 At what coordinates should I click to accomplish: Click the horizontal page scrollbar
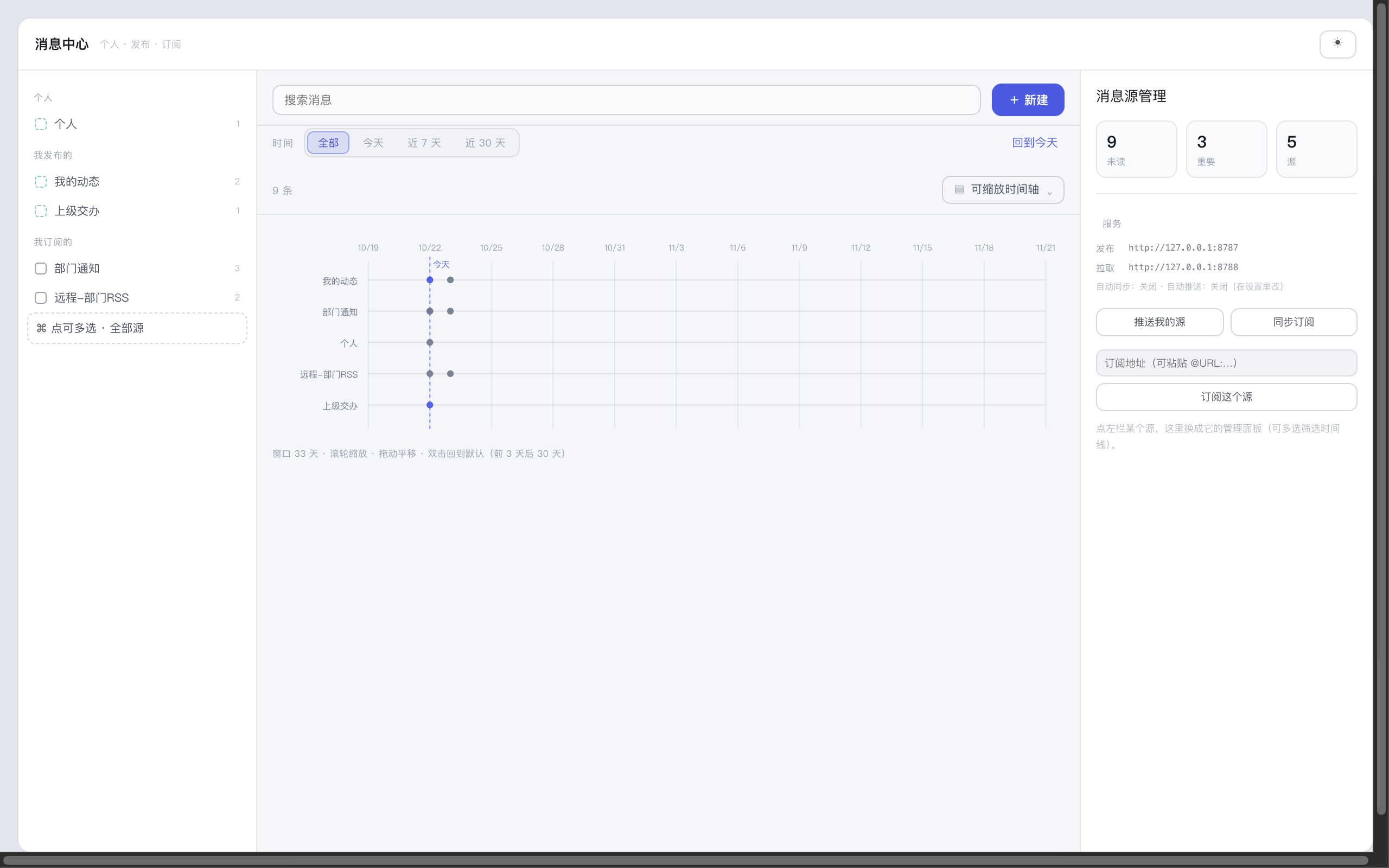pyautogui.click(x=686, y=860)
